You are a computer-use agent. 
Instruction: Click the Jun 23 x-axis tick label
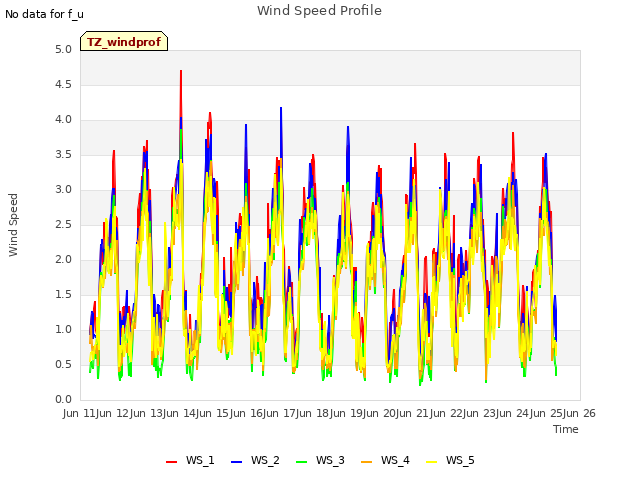(x=480, y=413)
